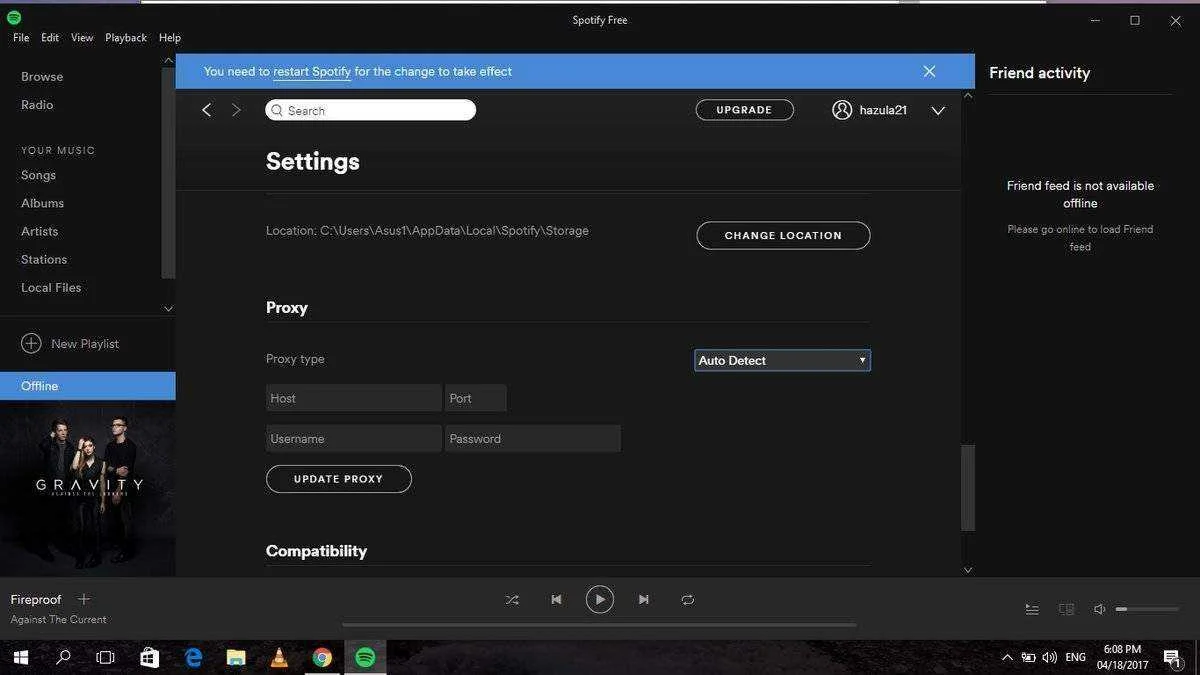
Task: Open Microsoft Edge from taskbar
Action: [x=193, y=657]
